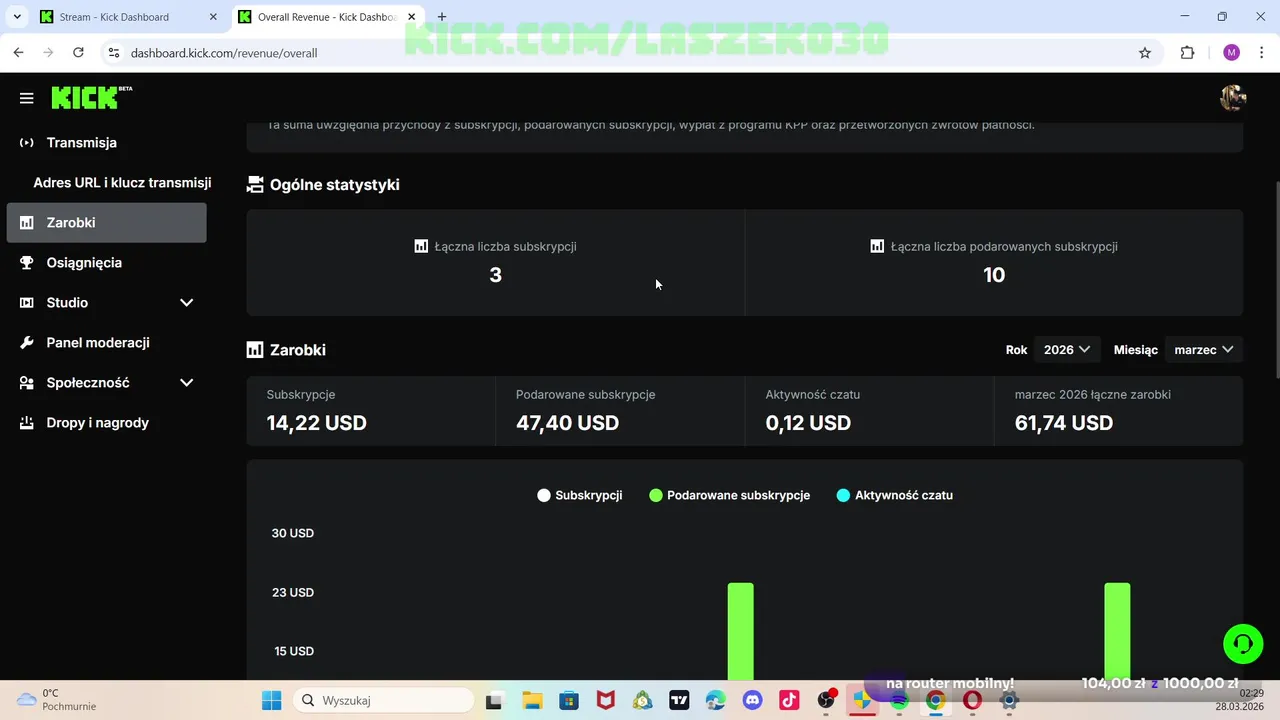Click icon beside Łączna liczba subskrypcji
The width and height of the screenshot is (1280, 720).
point(421,246)
